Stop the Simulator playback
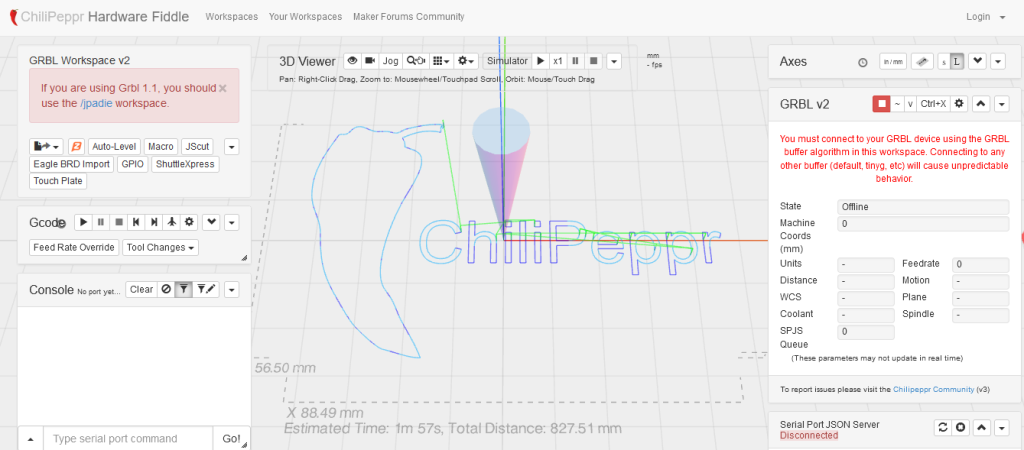Image resolution: width=1024 pixels, height=450 pixels. coord(593,61)
